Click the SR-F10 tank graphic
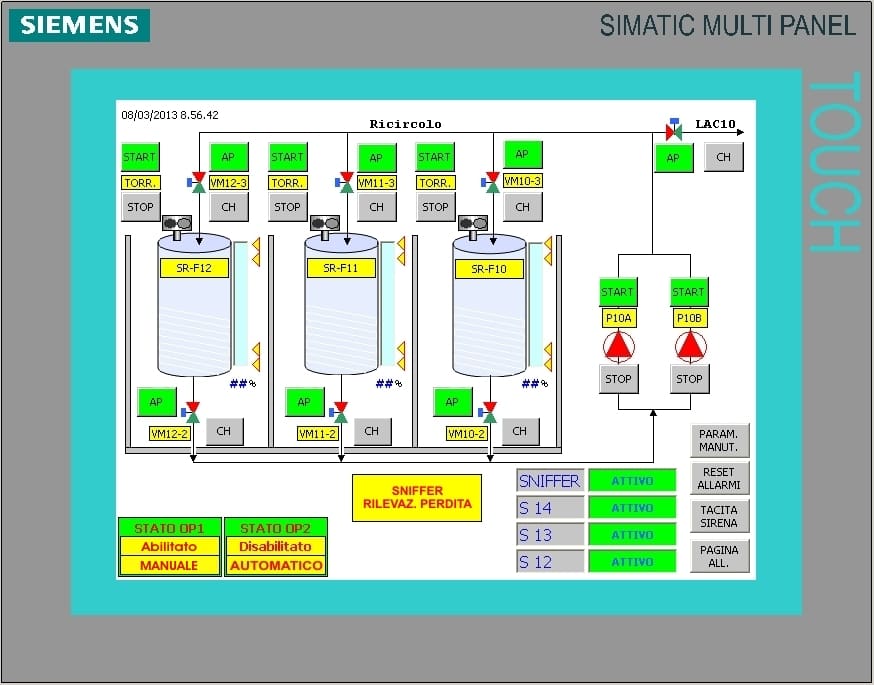Screen dimensions: 874x685 click(x=490, y=305)
